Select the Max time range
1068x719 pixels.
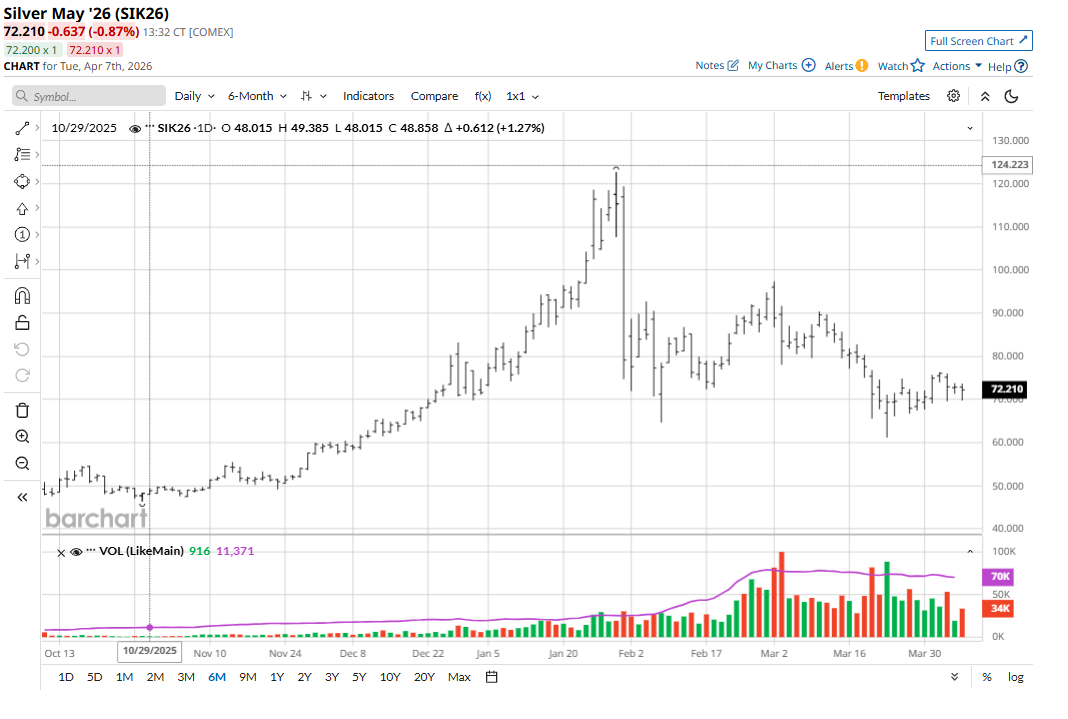click(459, 677)
